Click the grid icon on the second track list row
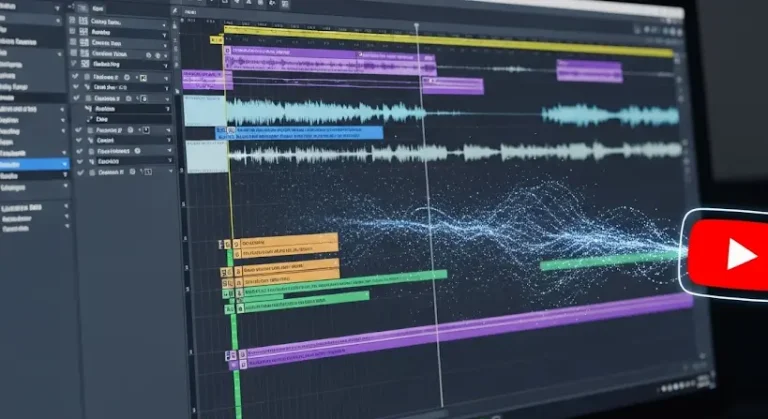This screenshot has height=419, width=768. [x=84, y=32]
